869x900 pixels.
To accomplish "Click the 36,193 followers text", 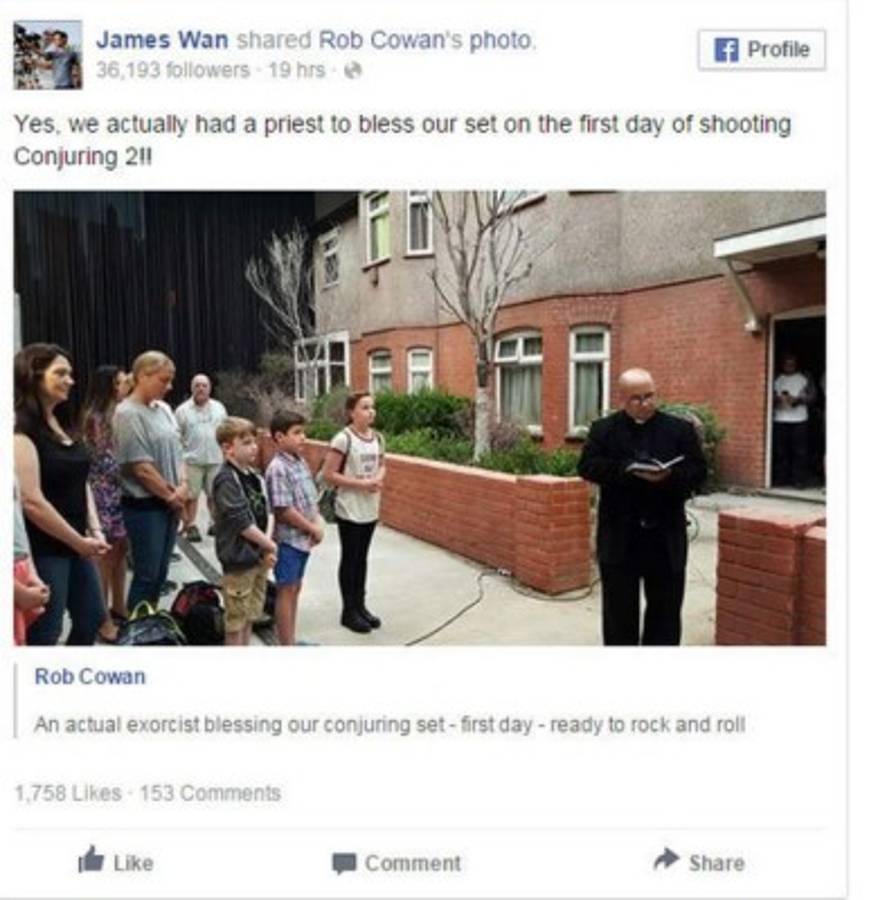I will [x=173, y=70].
